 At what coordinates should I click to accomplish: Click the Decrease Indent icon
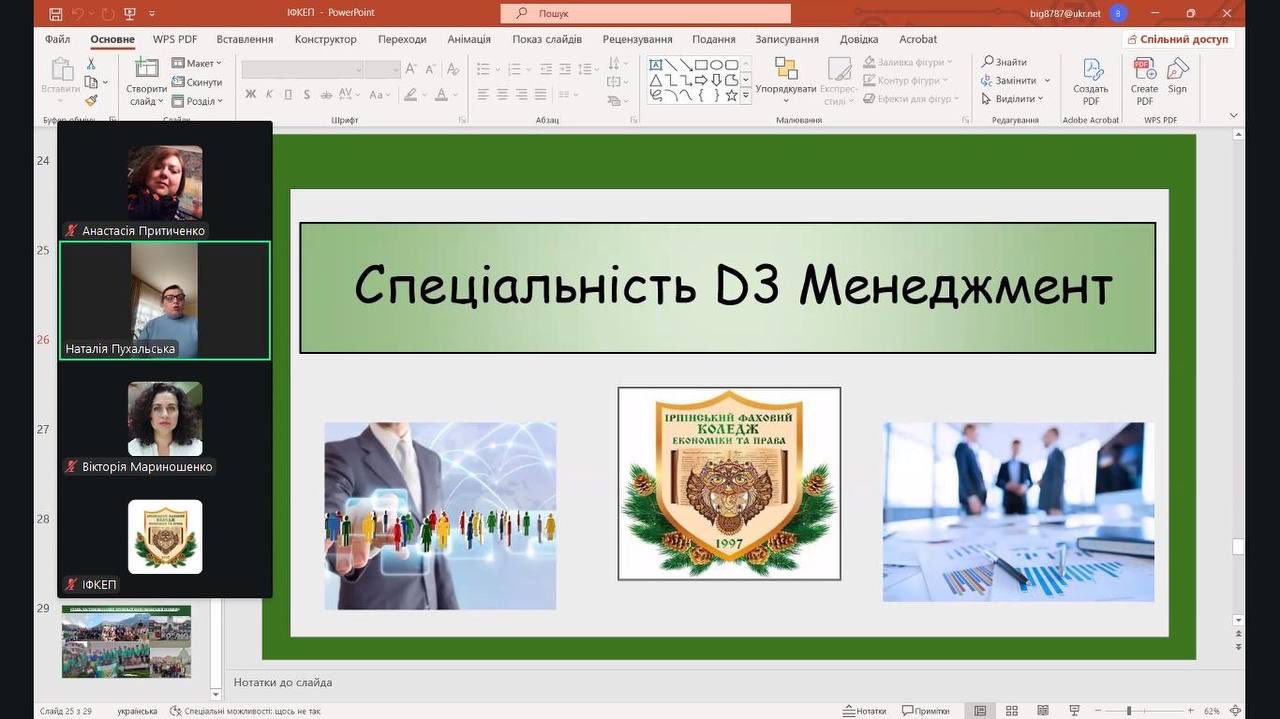[x=546, y=69]
